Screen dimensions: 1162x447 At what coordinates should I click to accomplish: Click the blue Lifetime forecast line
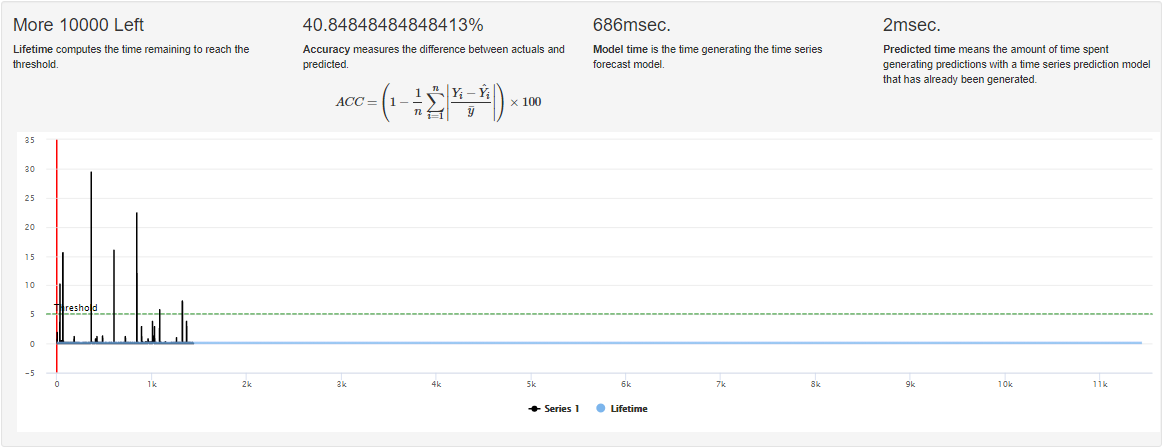(x=667, y=342)
